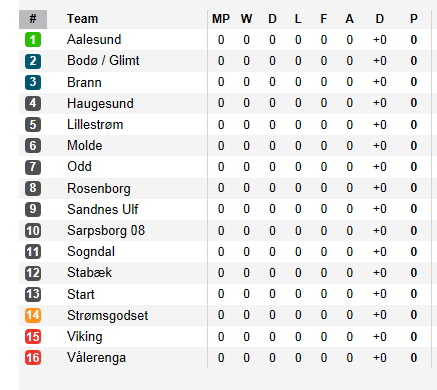Select the Rosenborg team name
The width and height of the screenshot is (437, 390).
[99, 188]
